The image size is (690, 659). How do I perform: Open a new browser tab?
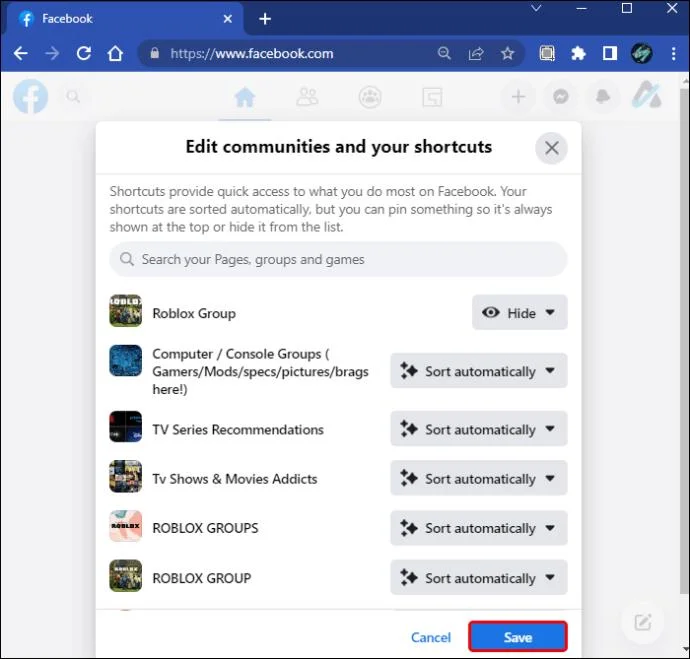pyautogui.click(x=265, y=19)
